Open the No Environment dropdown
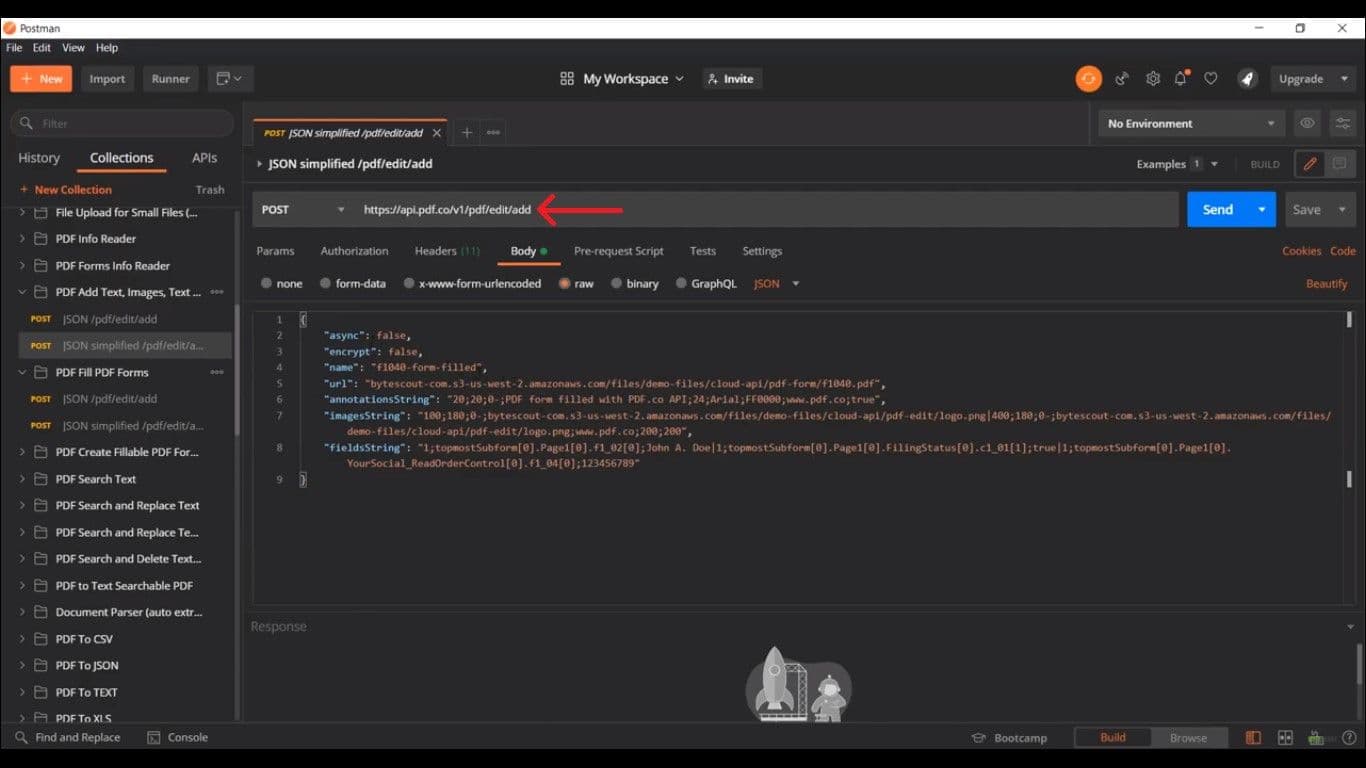The height and width of the screenshot is (768, 1366). 1190,124
